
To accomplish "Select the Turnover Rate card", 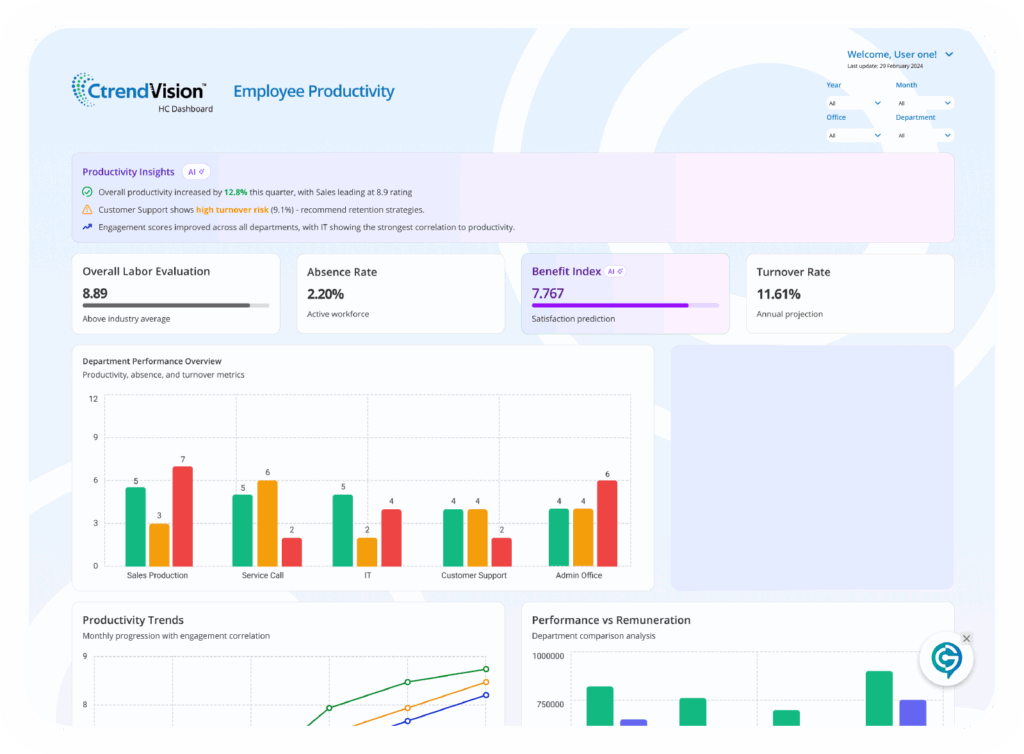I will click(849, 293).
